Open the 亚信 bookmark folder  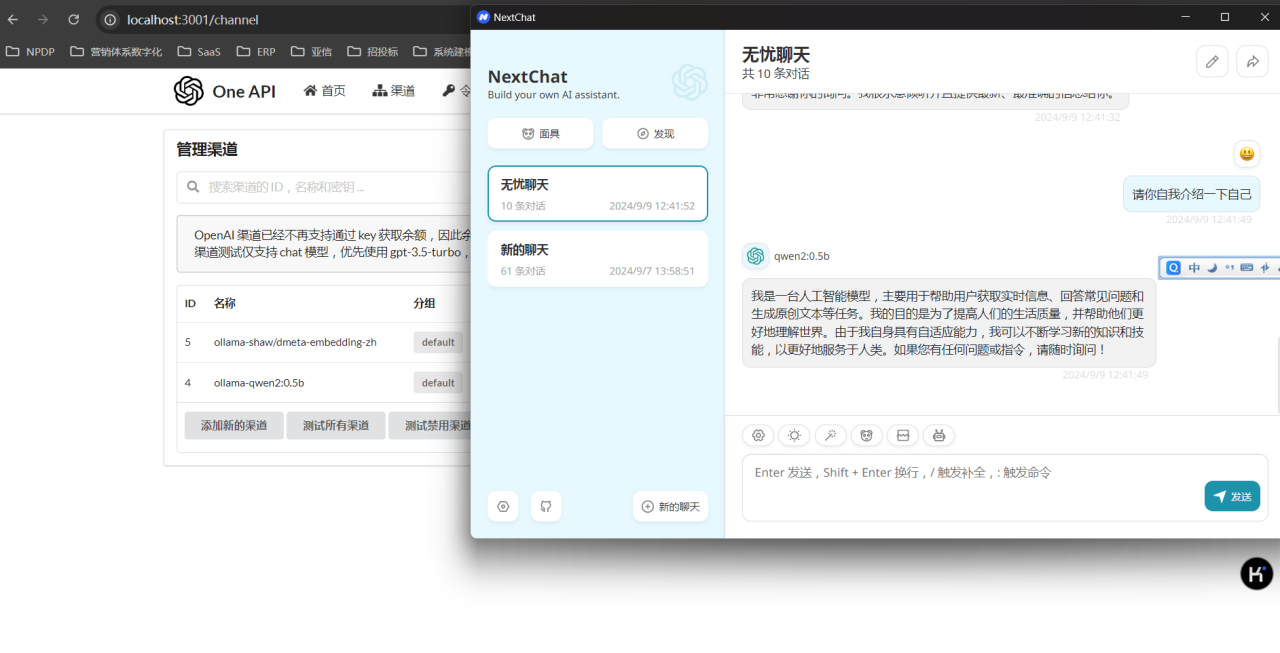(311, 52)
